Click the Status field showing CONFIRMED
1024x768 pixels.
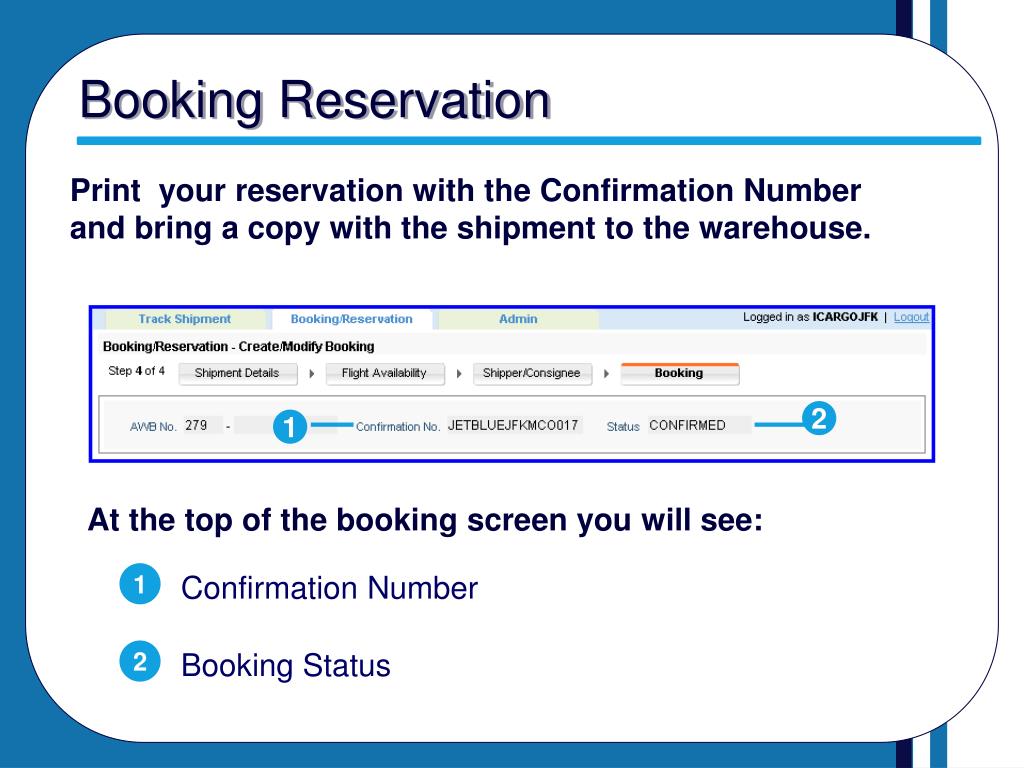point(699,426)
